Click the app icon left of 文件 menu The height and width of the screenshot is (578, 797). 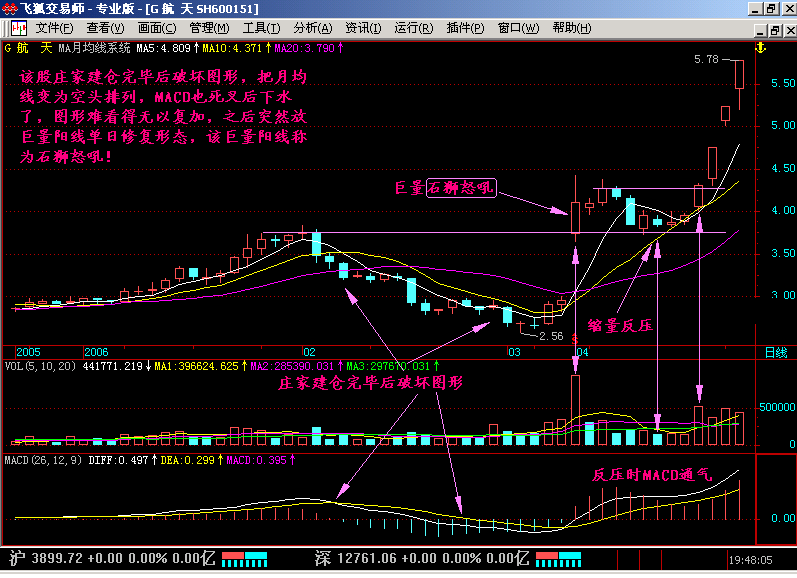18,28
